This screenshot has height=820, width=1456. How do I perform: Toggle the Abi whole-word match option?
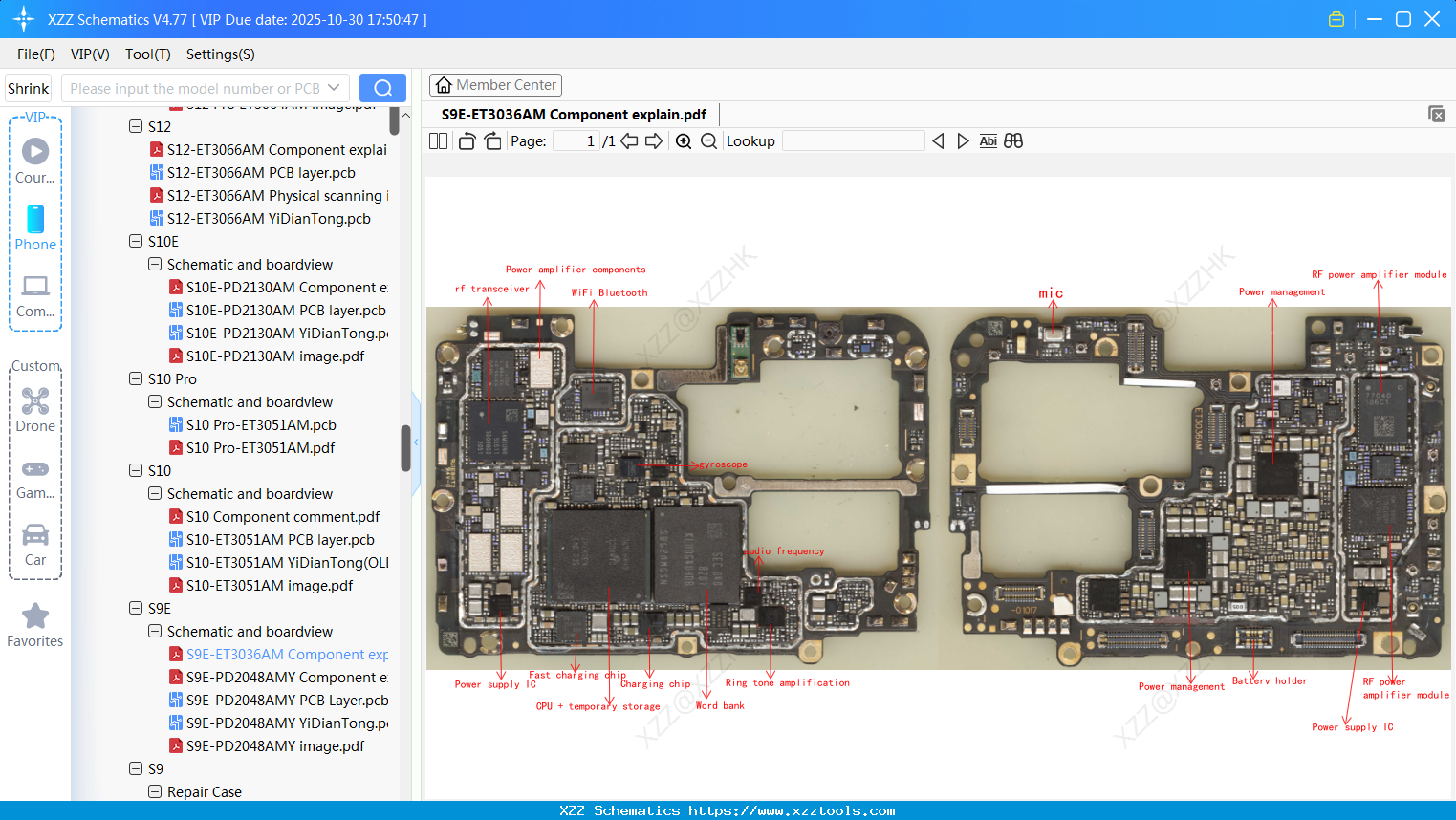tap(988, 140)
